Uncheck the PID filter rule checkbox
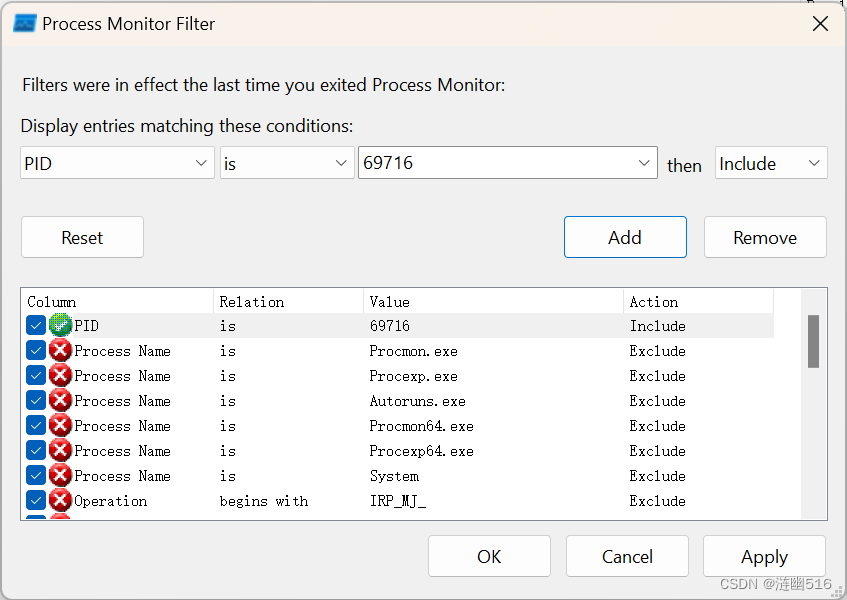 36,325
